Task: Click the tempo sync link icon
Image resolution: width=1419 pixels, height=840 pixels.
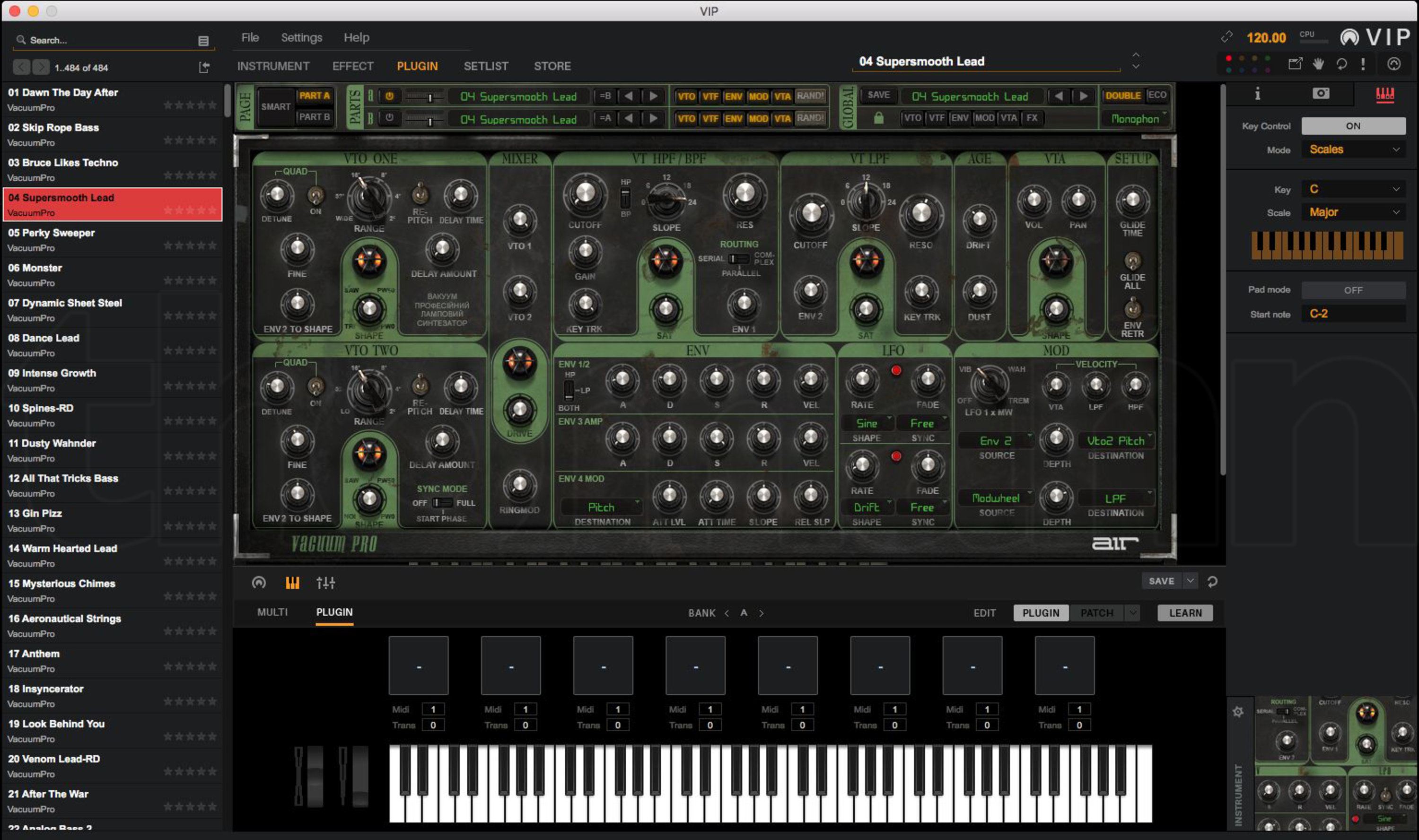Action: 1226,37
